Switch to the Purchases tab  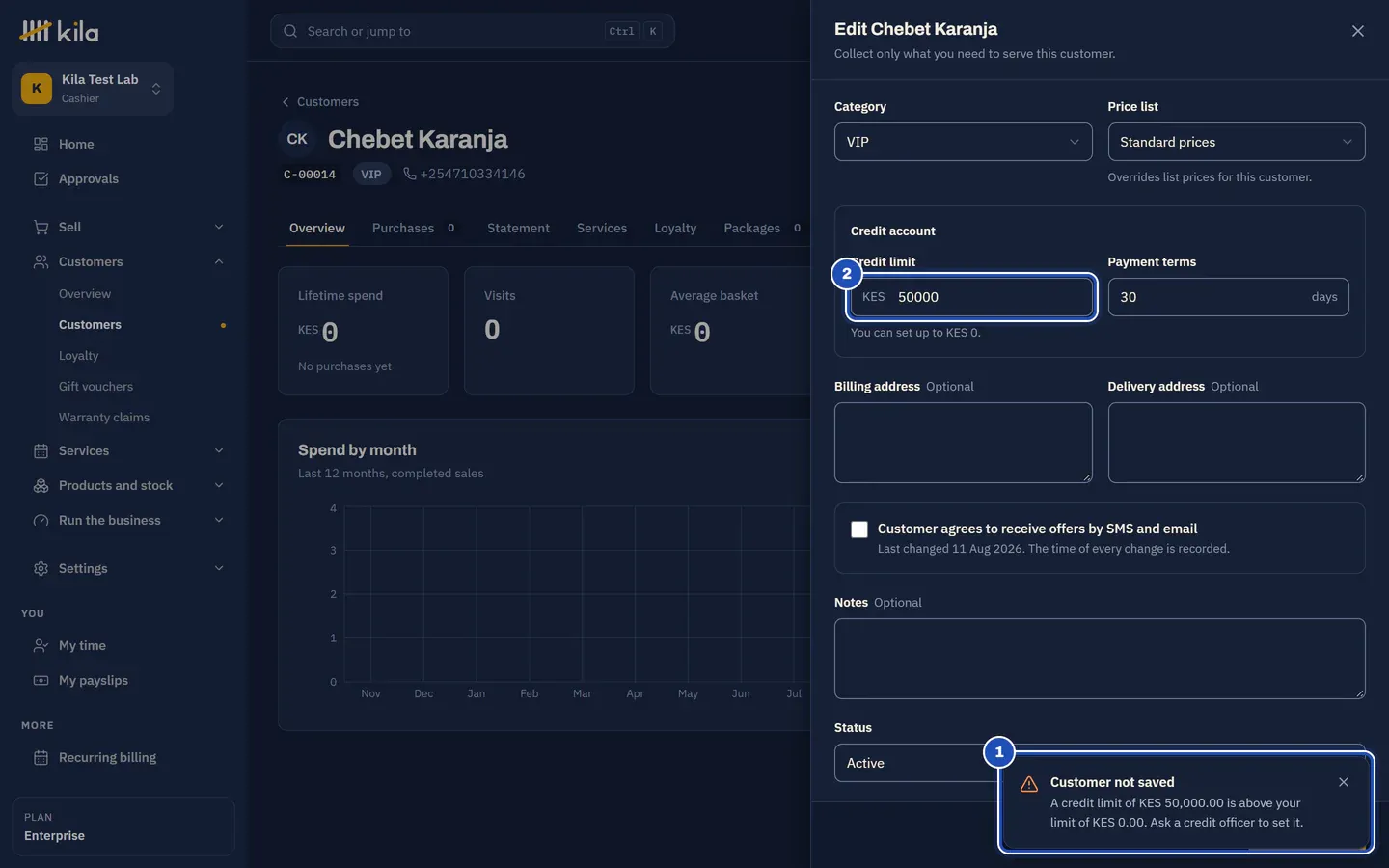click(x=414, y=229)
